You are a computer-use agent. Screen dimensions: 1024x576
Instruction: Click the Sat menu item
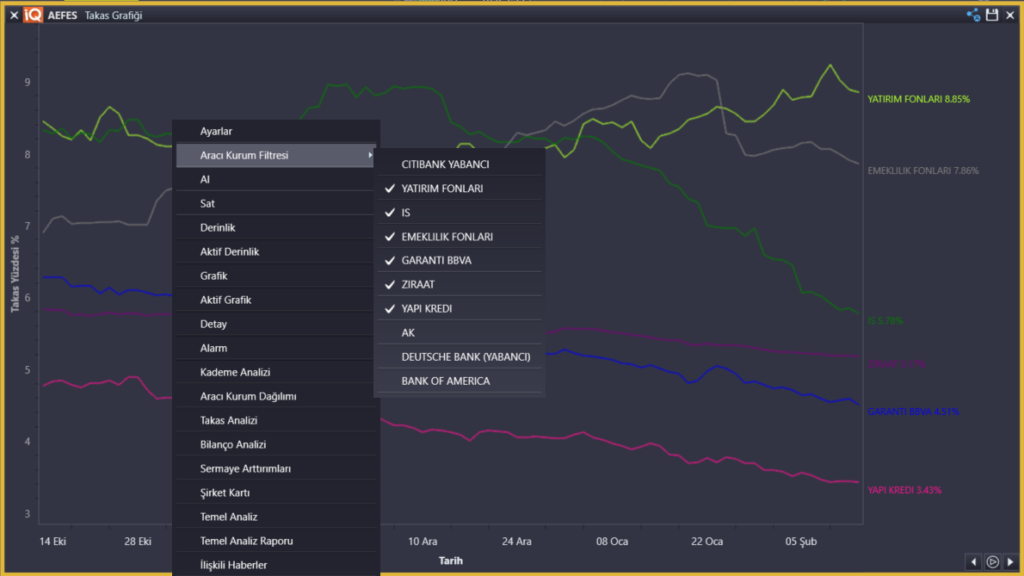(207, 204)
